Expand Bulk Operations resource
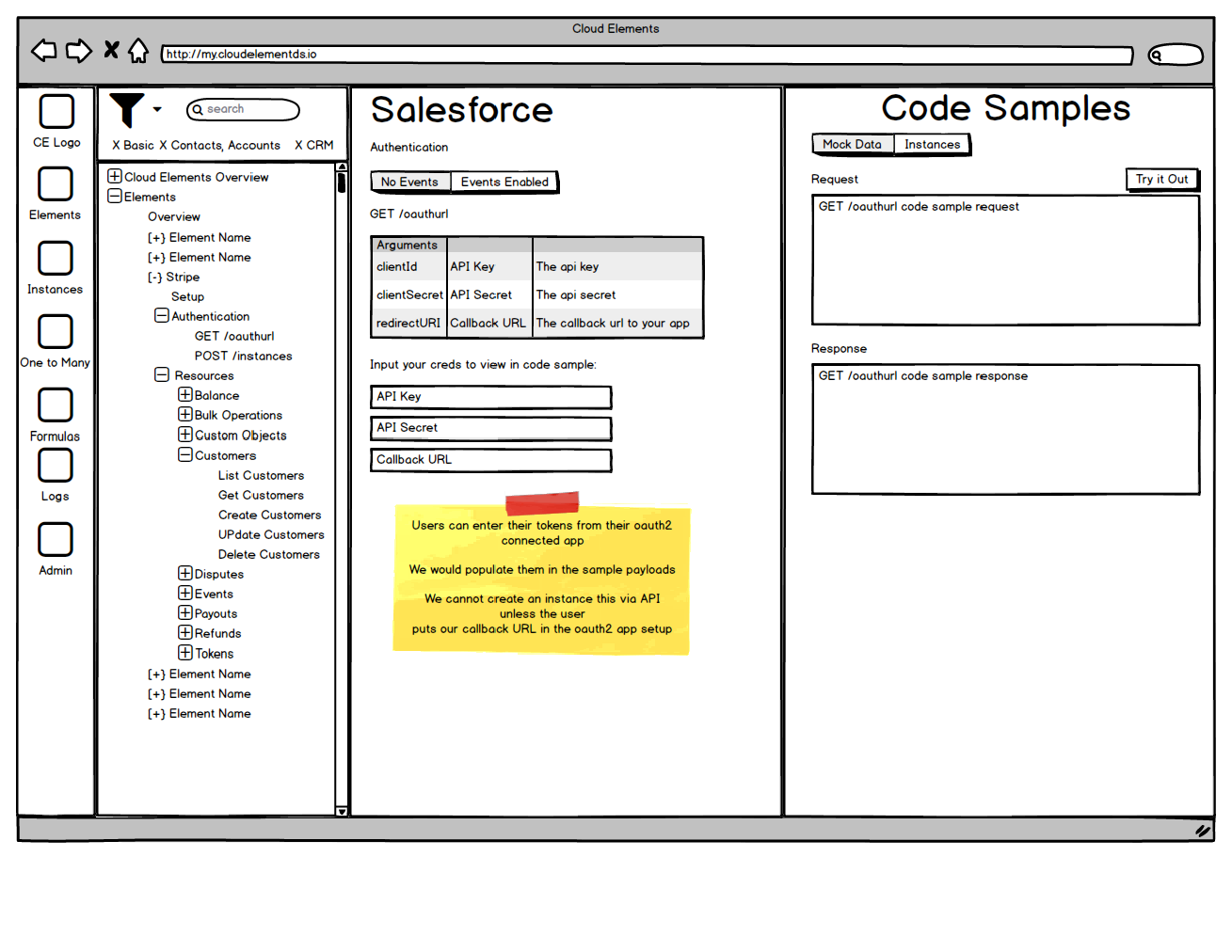Image resolution: width=1232 pixels, height=952 pixels. coord(185,414)
